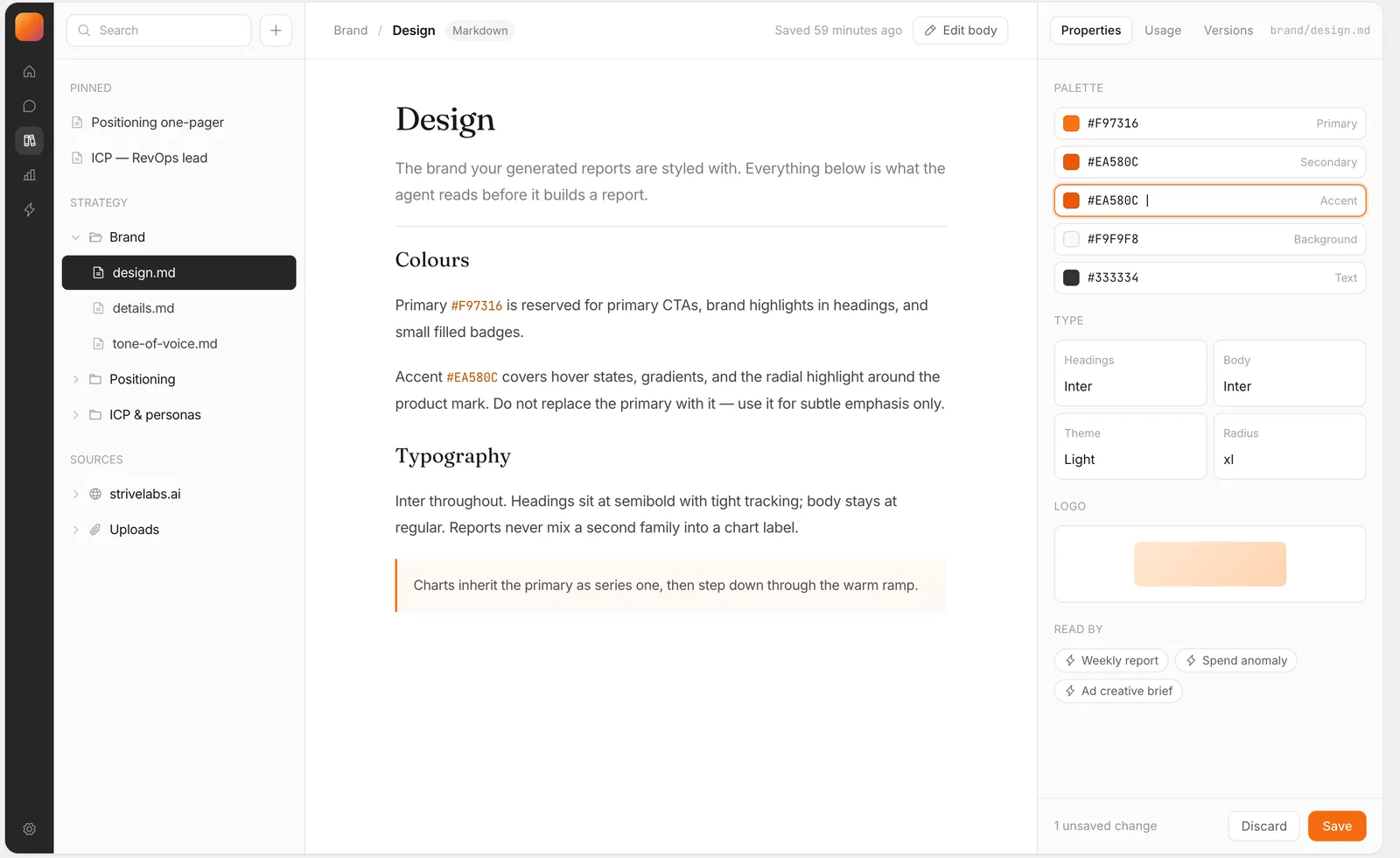Click the design.md file icon
This screenshot has height=858, width=1400.
[x=98, y=273]
